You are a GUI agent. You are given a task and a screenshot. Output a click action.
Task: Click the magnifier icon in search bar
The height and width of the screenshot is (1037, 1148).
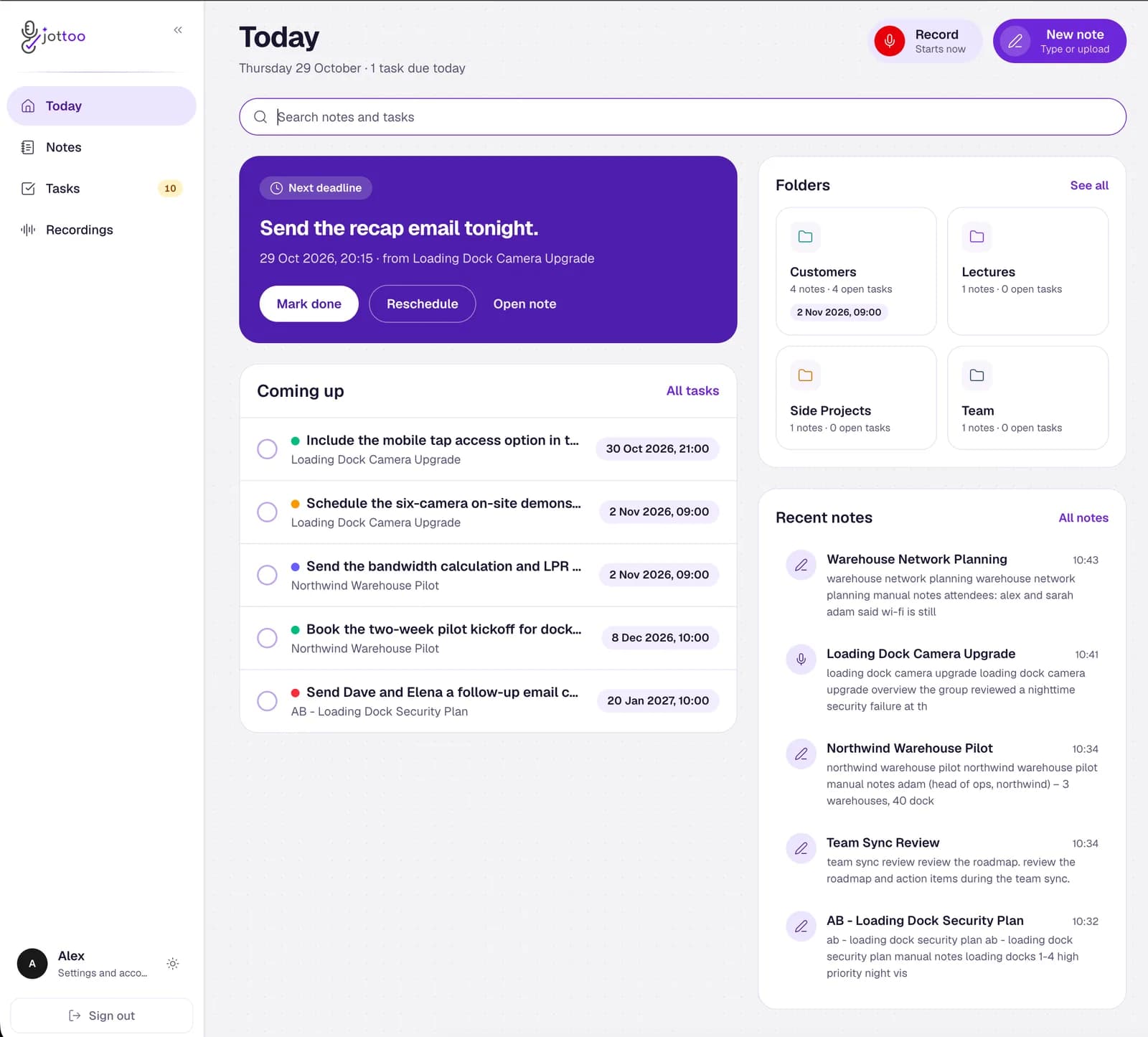tap(260, 117)
